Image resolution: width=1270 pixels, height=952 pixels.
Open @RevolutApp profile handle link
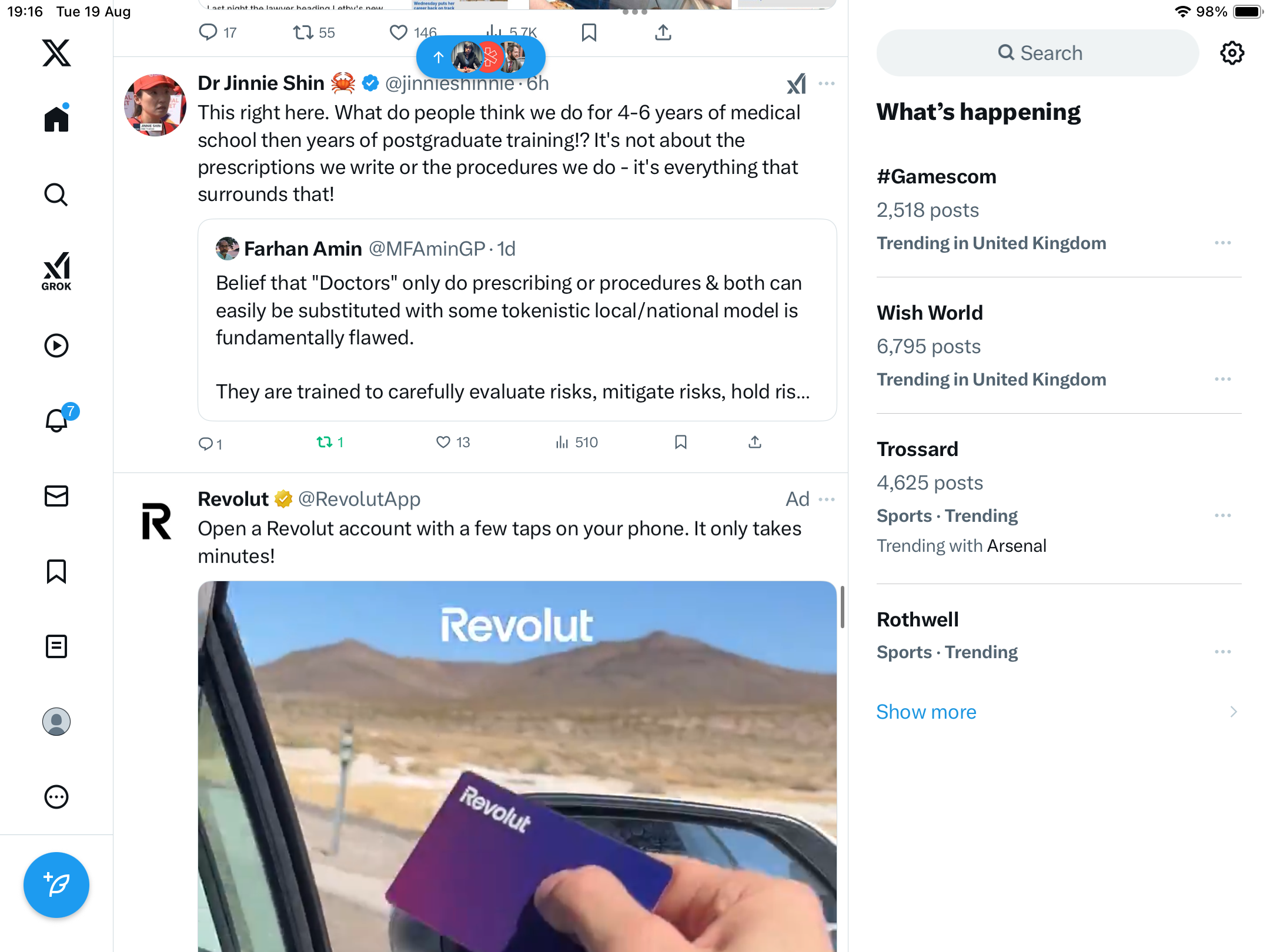tap(359, 500)
